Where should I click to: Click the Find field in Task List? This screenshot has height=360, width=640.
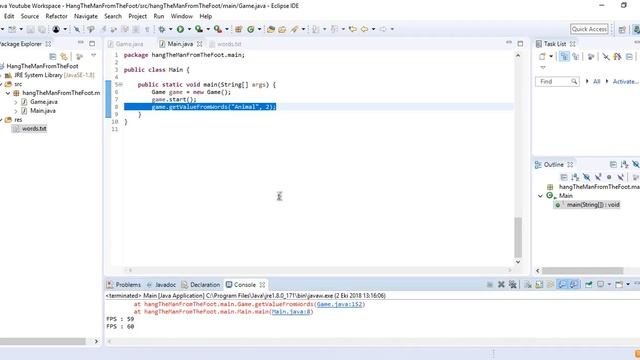[557, 82]
